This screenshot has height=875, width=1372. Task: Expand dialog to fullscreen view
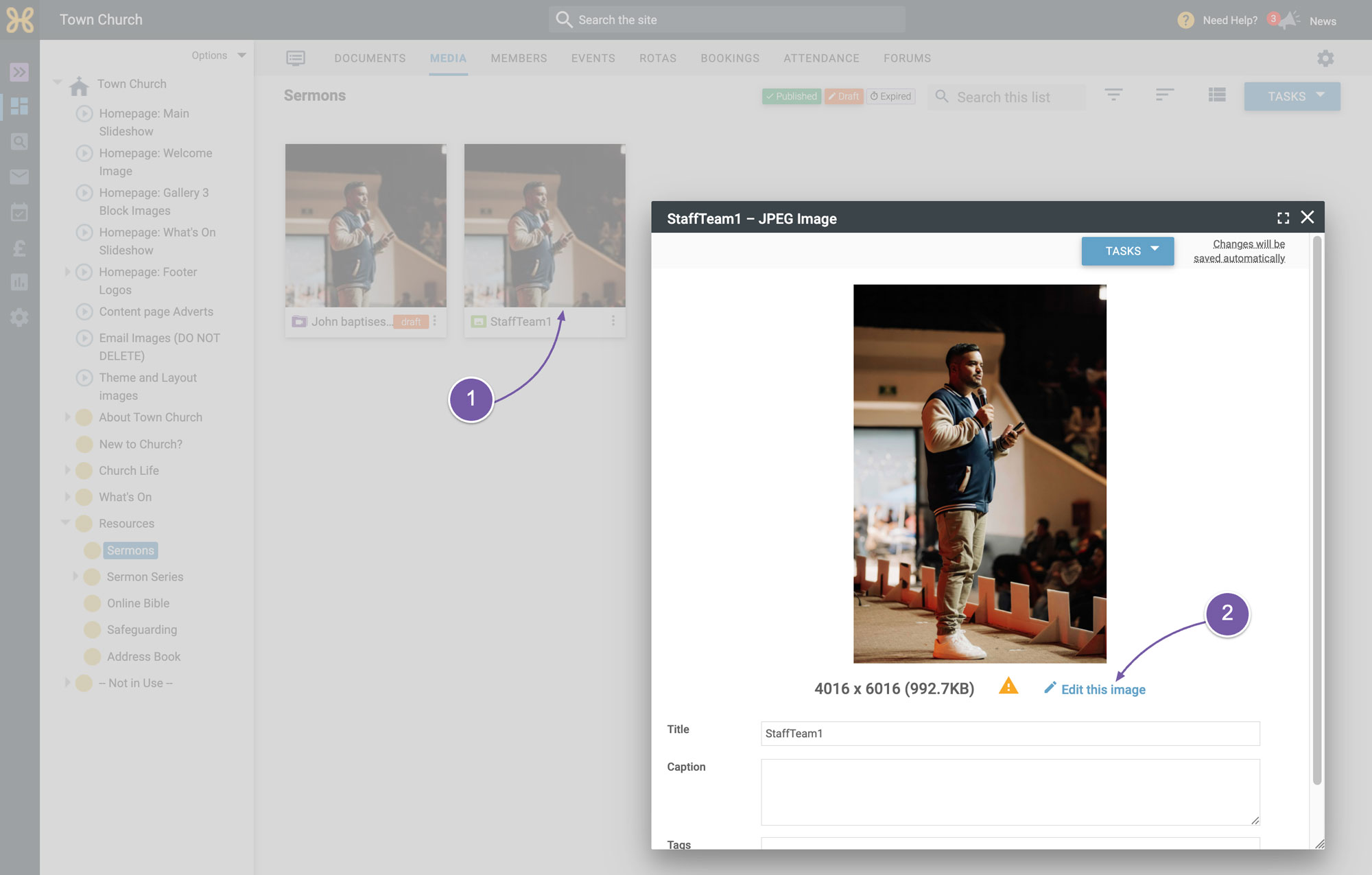(1283, 218)
